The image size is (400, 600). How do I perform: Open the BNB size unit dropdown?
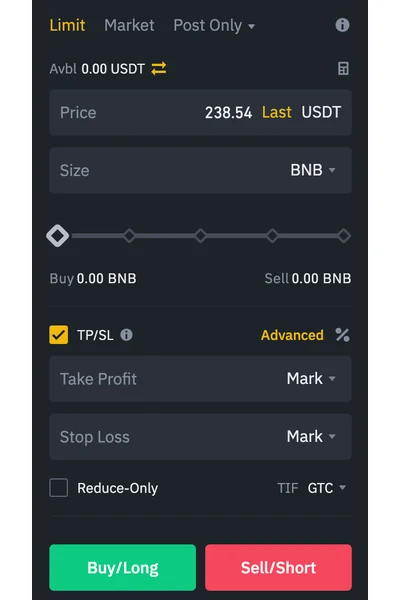pyautogui.click(x=313, y=170)
